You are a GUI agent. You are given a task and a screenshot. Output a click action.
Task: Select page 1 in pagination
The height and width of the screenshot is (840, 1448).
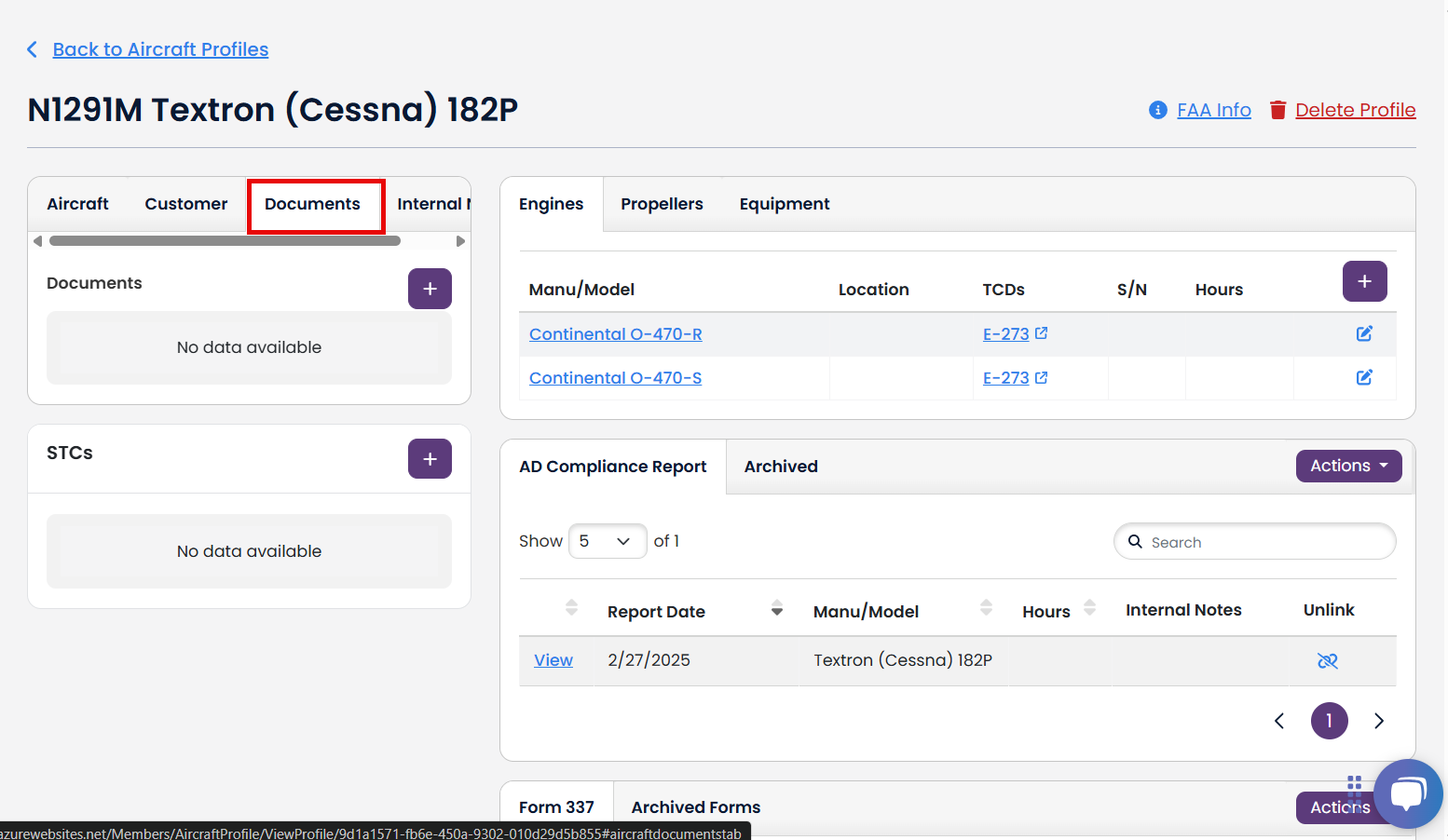[x=1330, y=721]
